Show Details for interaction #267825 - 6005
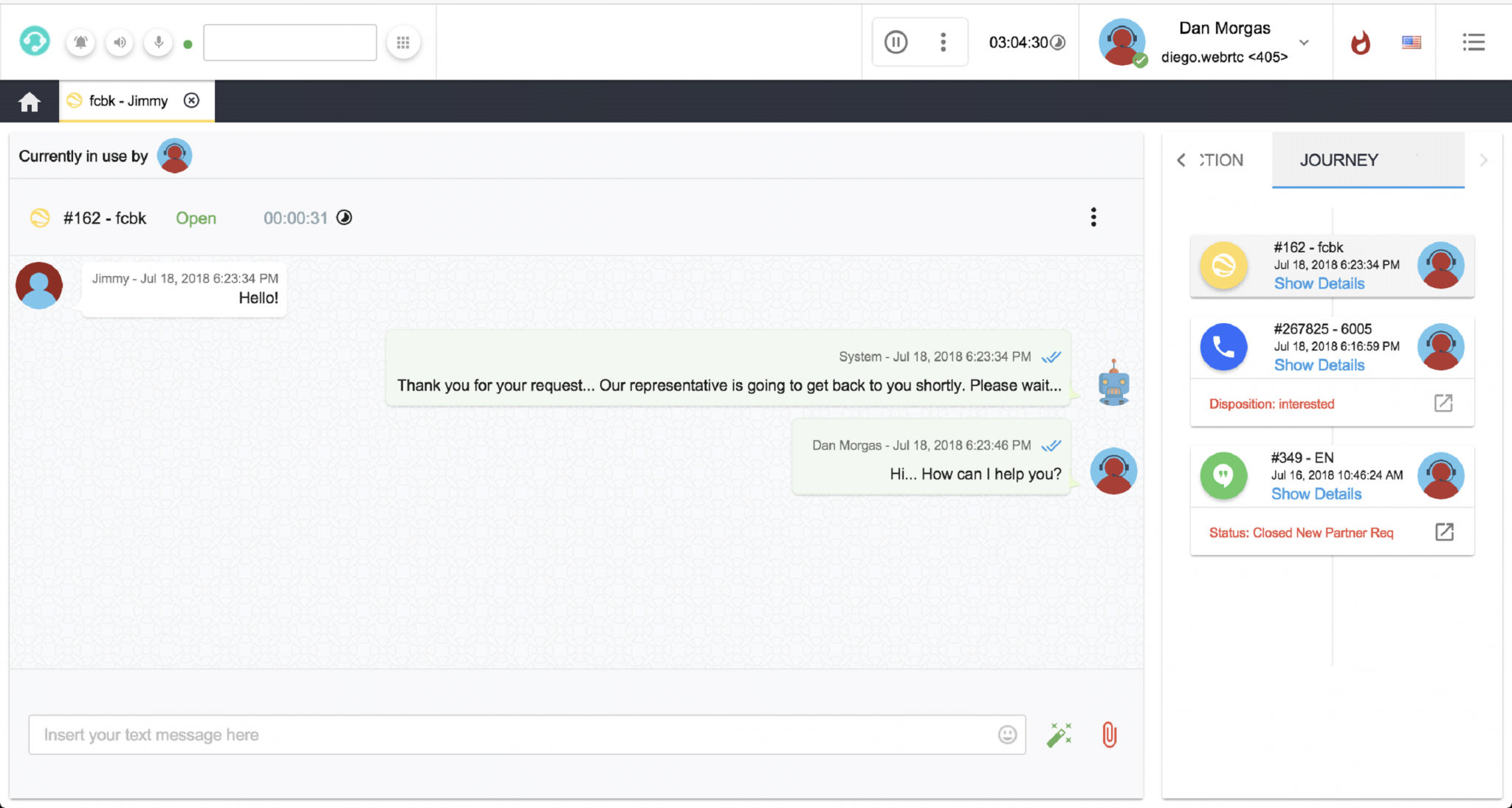This screenshot has height=808, width=1512. [1319, 365]
